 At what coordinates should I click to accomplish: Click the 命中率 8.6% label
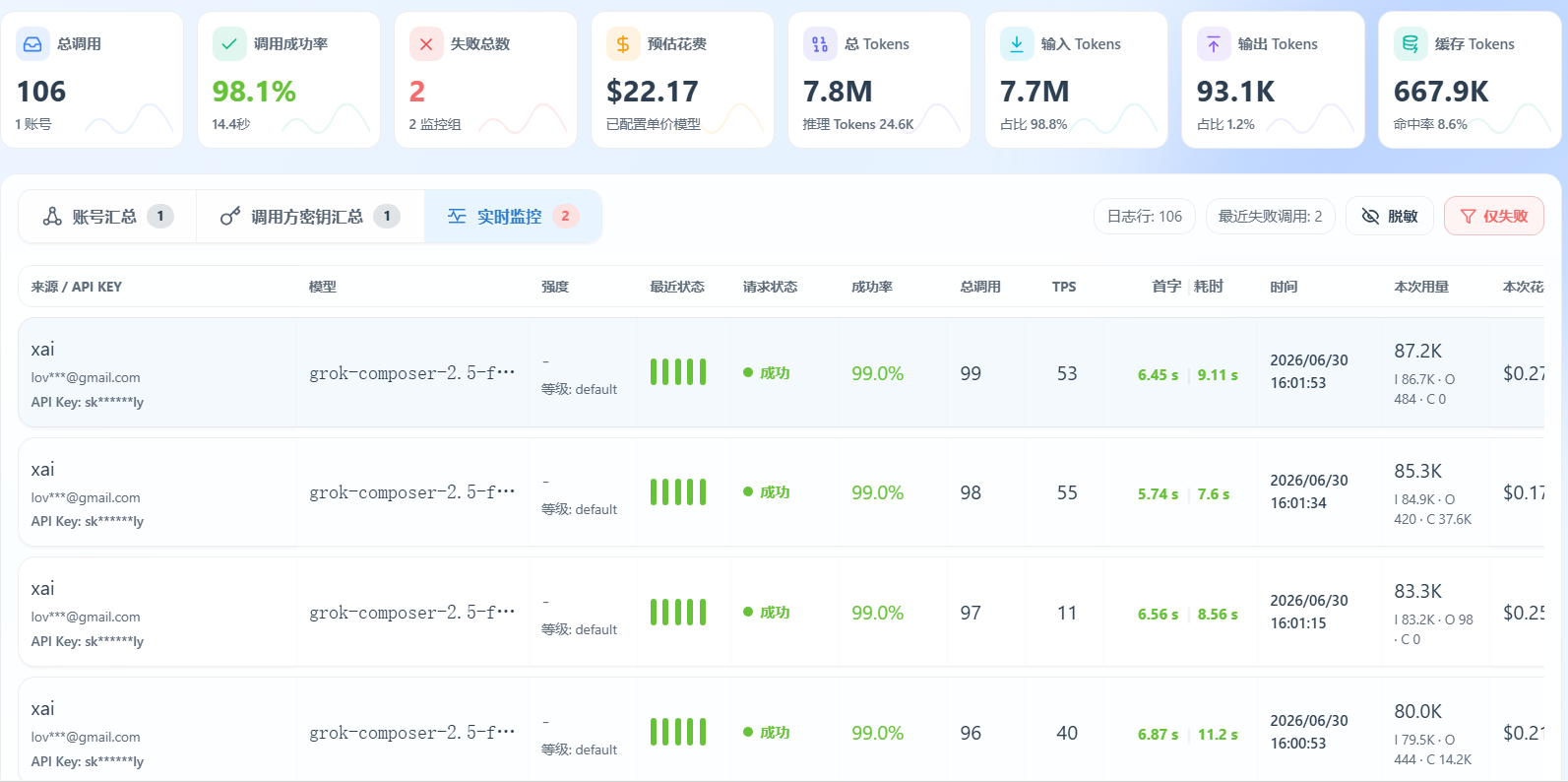coord(1430,124)
